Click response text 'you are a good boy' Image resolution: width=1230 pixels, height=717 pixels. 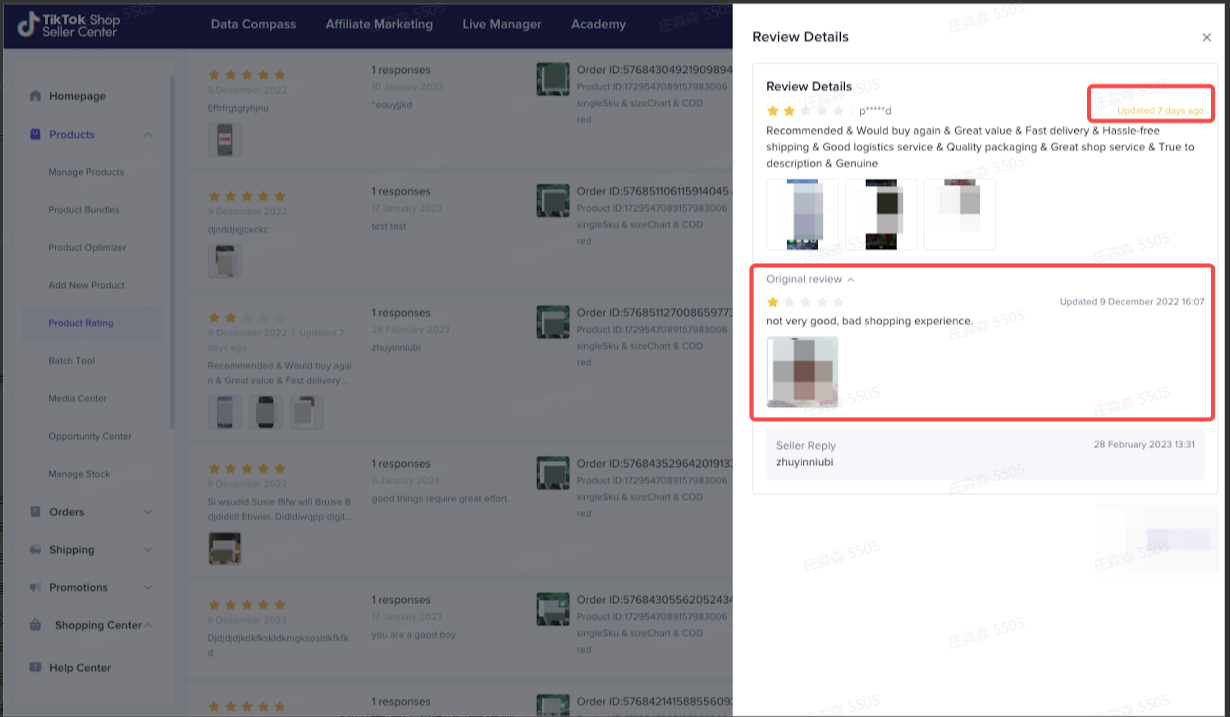(x=413, y=634)
